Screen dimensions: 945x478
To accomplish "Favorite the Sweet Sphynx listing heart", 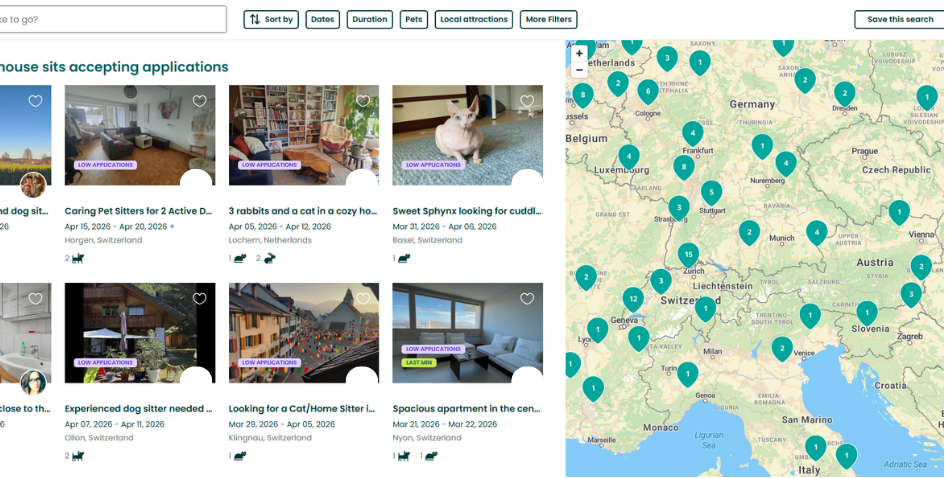I will (x=527, y=101).
